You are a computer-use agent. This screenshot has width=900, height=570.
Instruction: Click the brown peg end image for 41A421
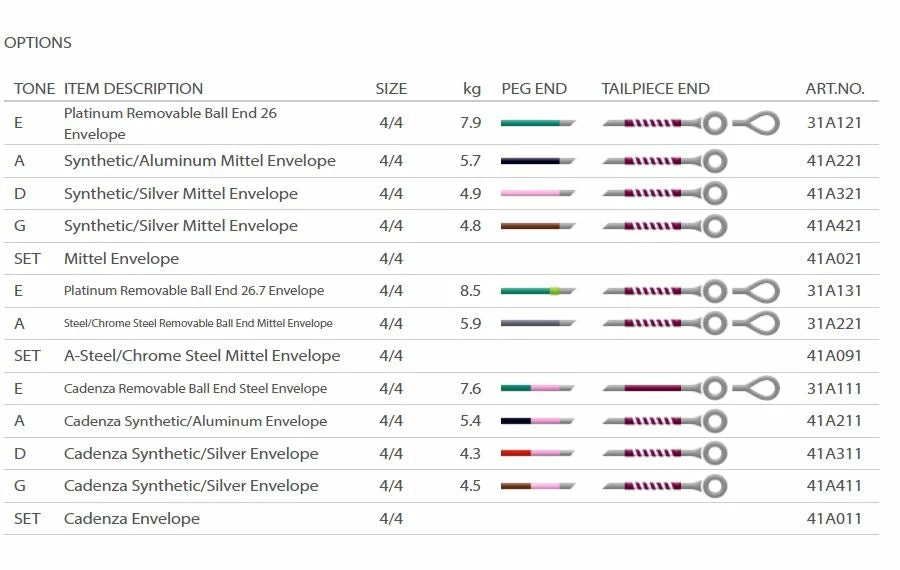(x=537, y=226)
